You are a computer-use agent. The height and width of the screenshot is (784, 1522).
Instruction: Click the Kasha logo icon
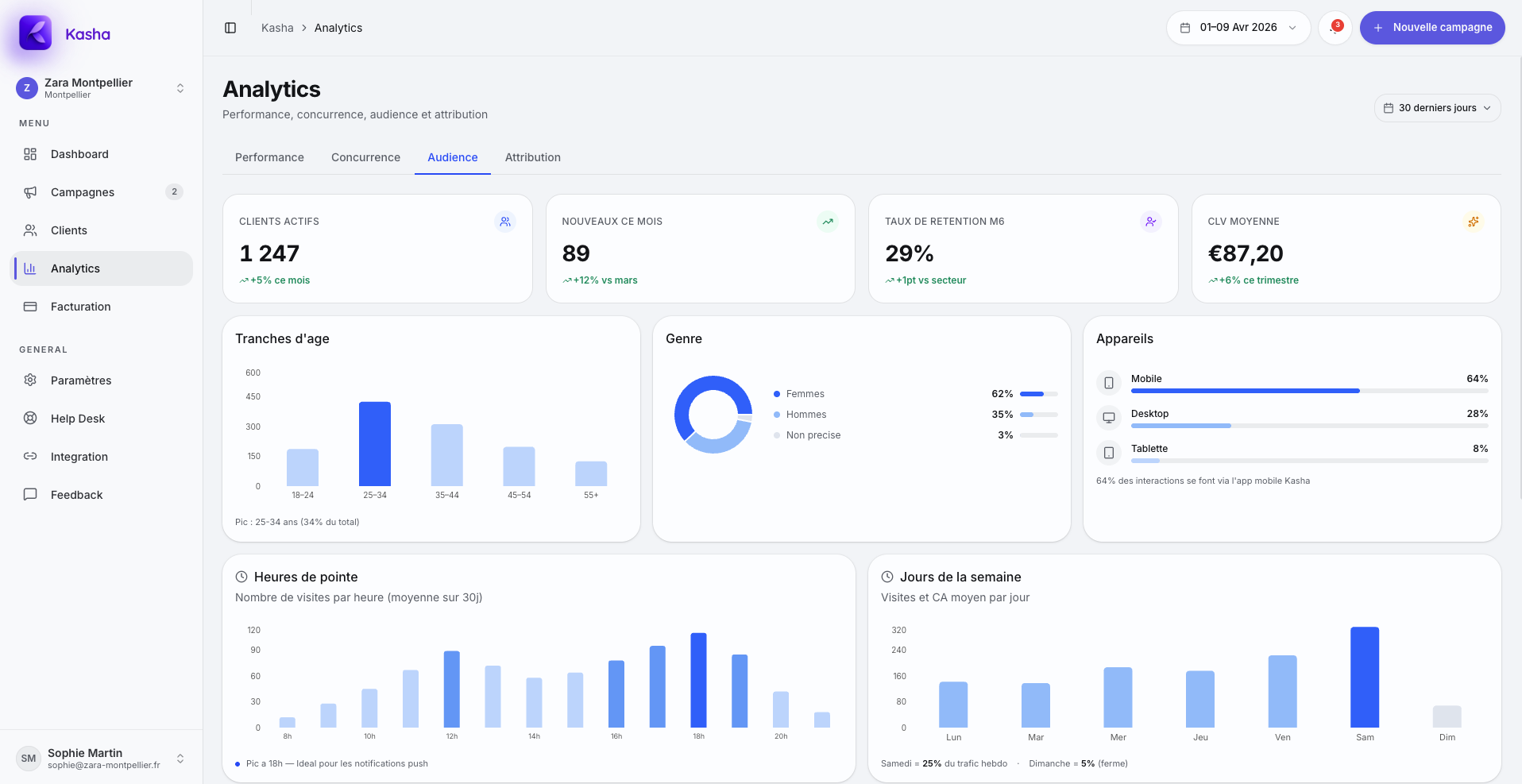pyautogui.click(x=35, y=33)
